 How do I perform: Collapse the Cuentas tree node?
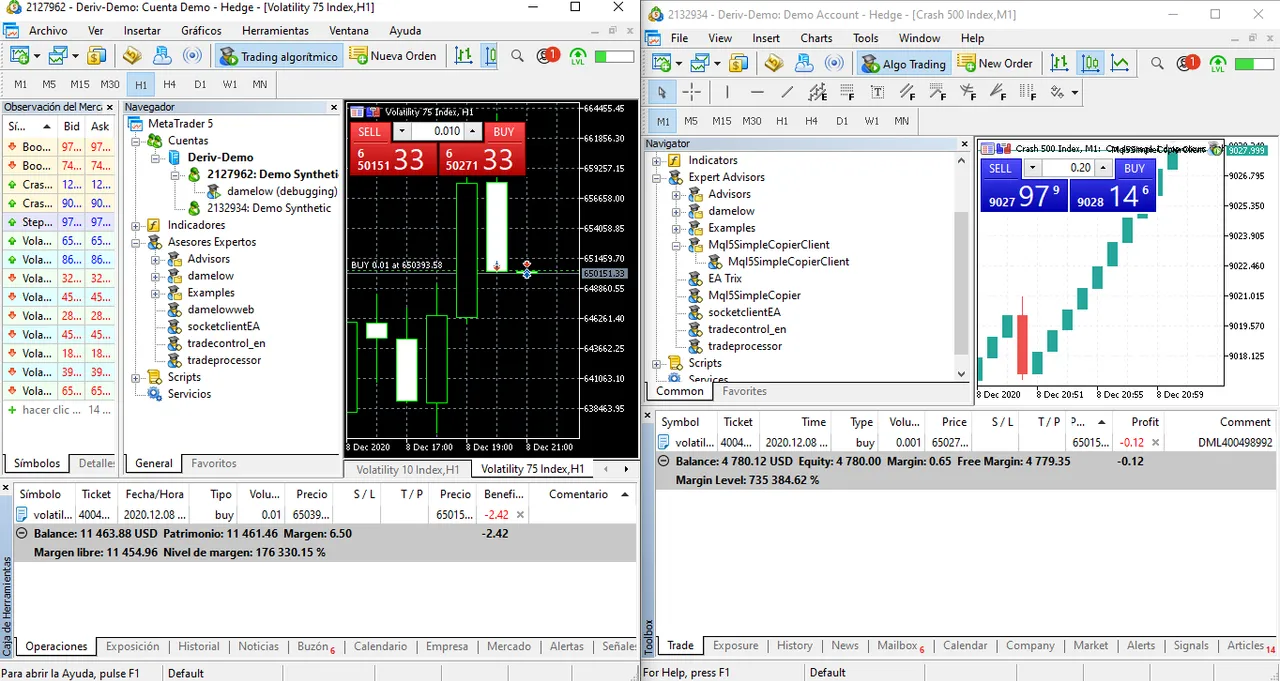click(136, 141)
